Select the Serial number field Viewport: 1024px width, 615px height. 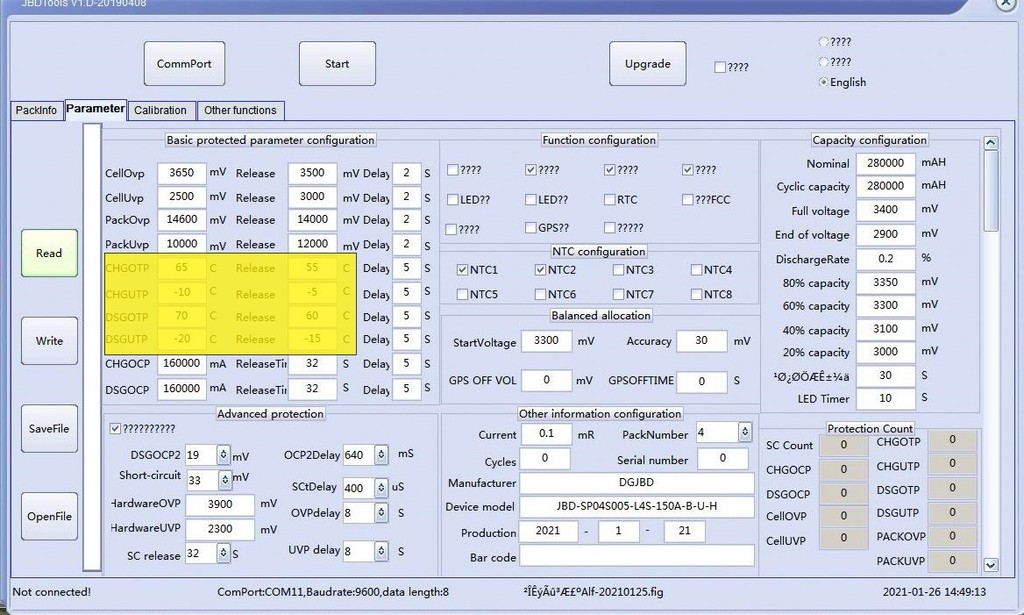coord(722,458)
